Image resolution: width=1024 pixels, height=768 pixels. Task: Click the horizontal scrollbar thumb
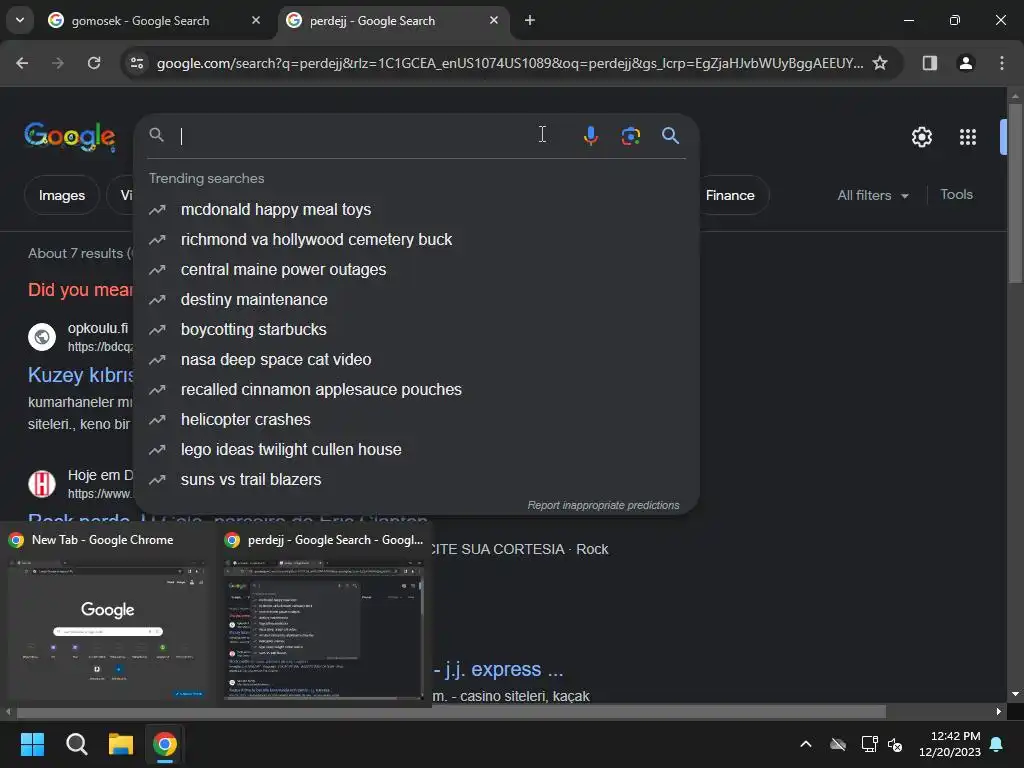(451, 711)
